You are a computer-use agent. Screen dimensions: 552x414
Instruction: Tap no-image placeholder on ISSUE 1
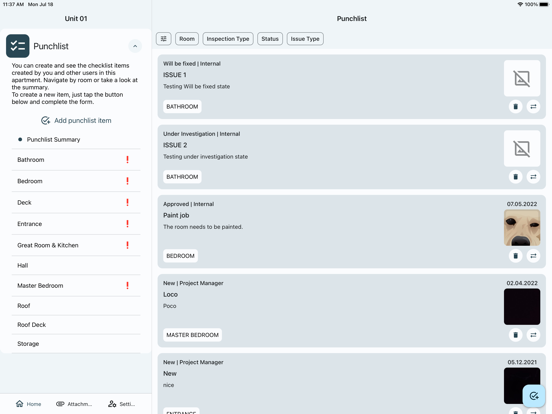click(x=522, y=78)
